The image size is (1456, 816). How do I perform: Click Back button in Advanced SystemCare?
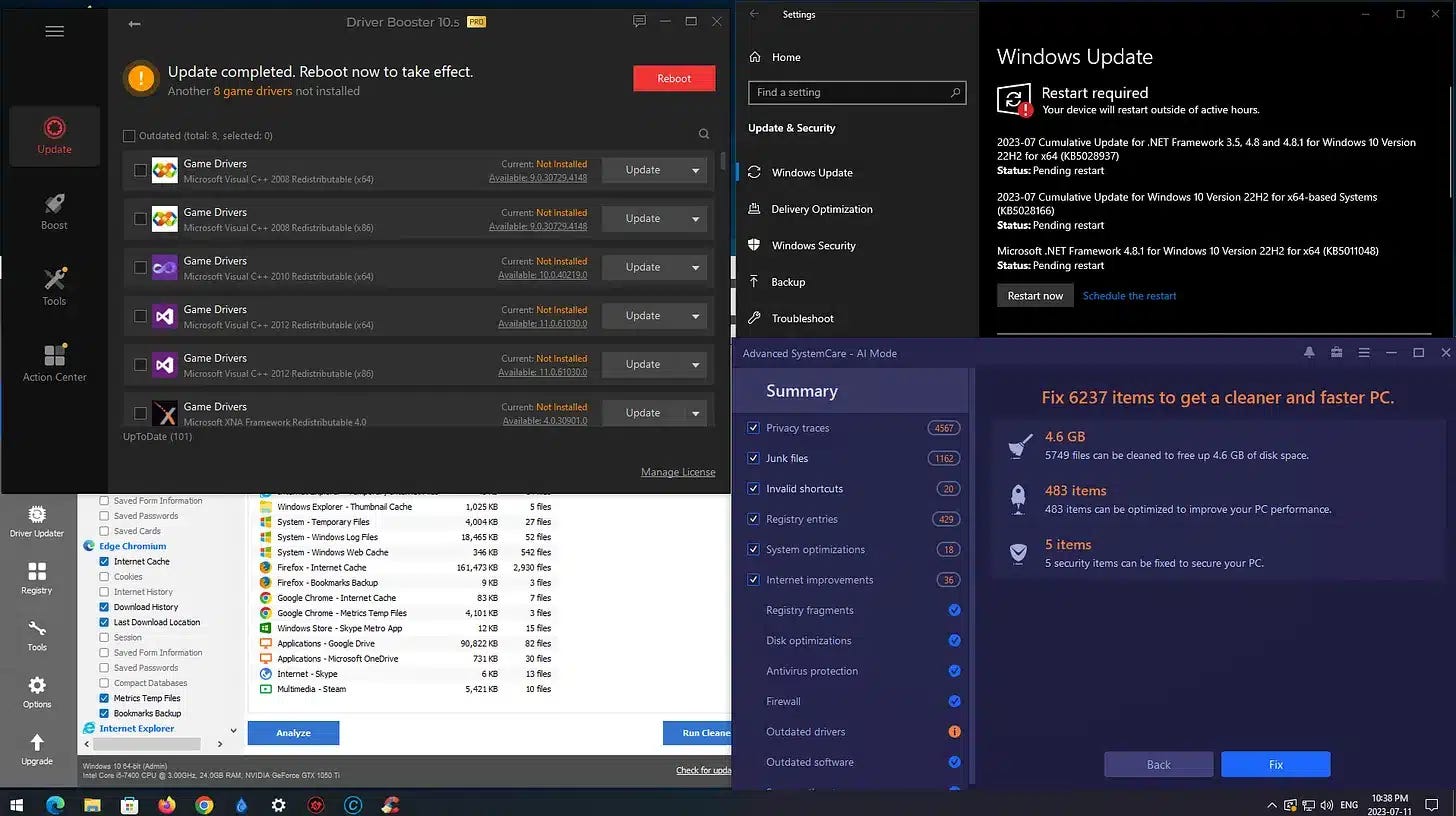1158,764
